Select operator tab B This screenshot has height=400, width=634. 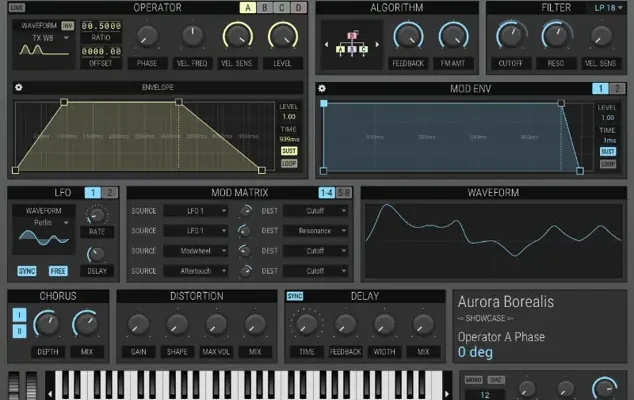[263, 8]
